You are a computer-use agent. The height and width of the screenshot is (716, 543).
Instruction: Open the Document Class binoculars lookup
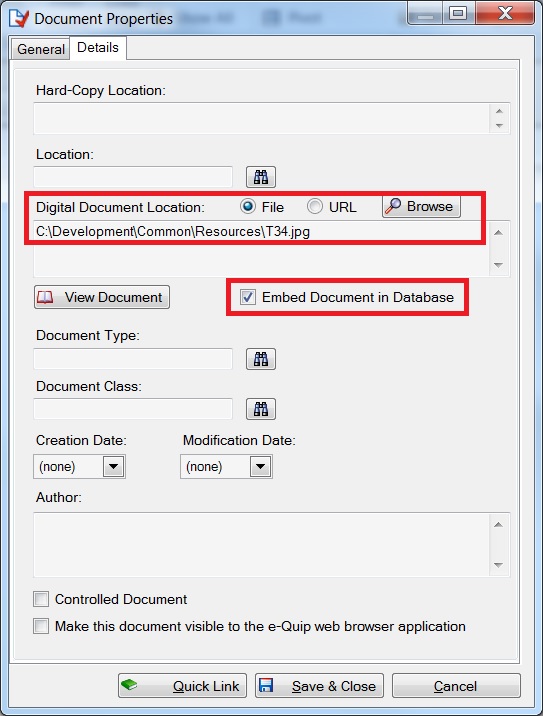(261, 409)
